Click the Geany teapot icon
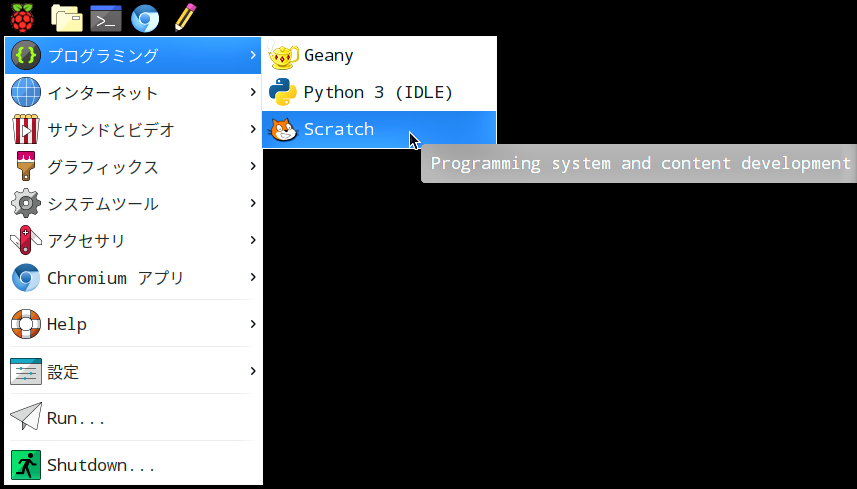 [x=284, y=56]
